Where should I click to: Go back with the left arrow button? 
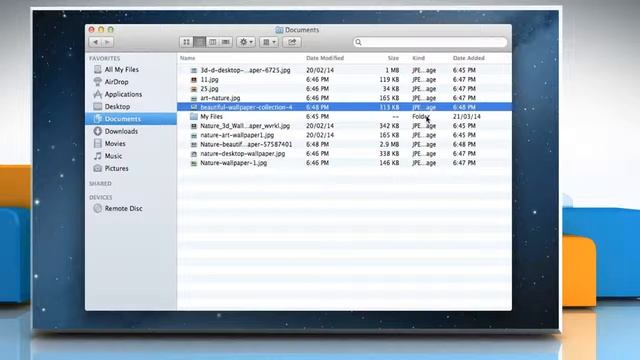click(95, 42)
